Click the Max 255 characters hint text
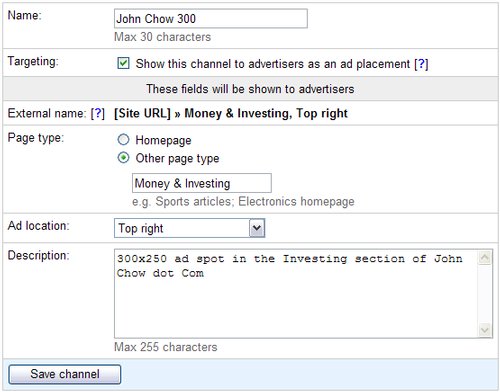 pyautogui.click(x=166, y=347)
